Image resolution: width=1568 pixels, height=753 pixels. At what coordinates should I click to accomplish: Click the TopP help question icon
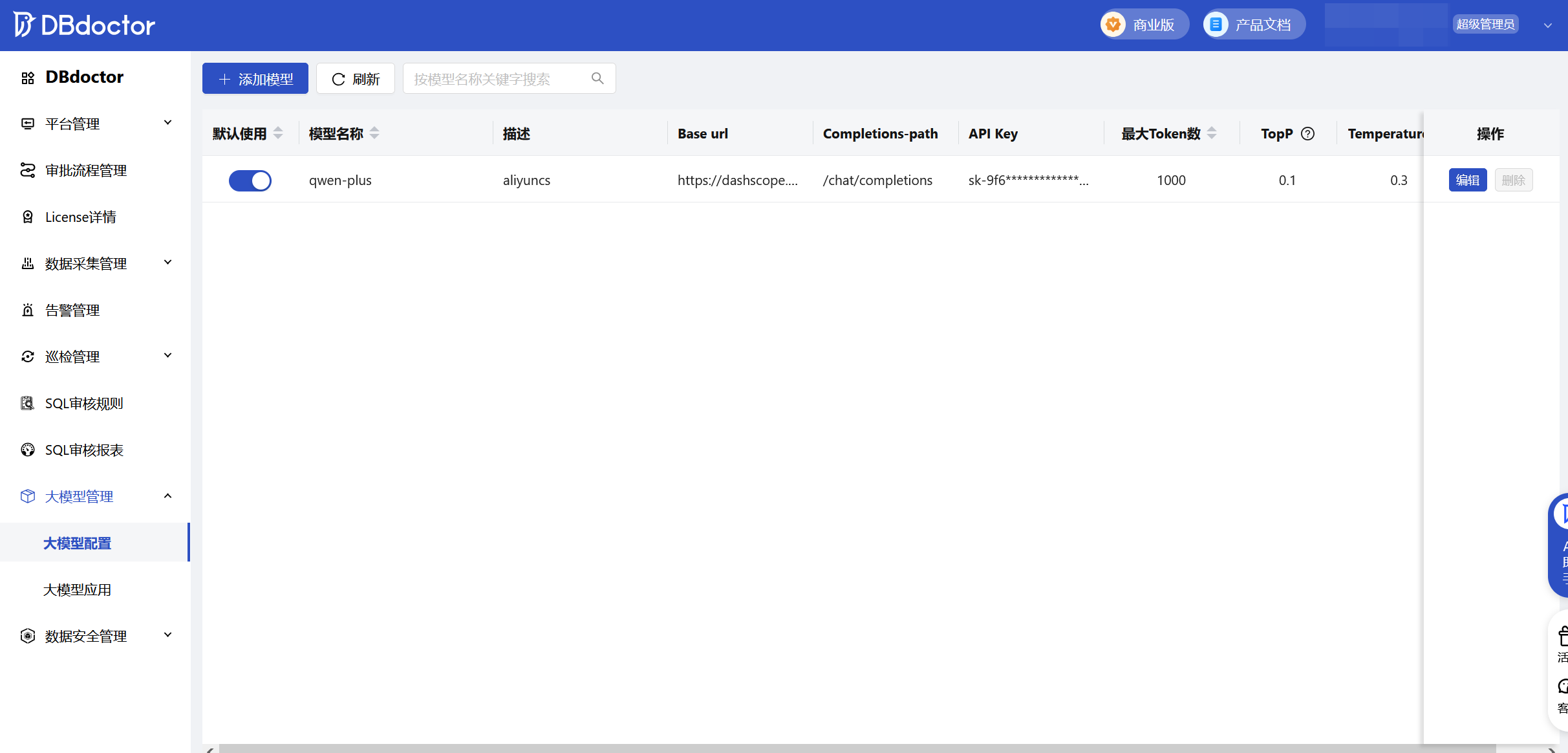coord(1307,133)
